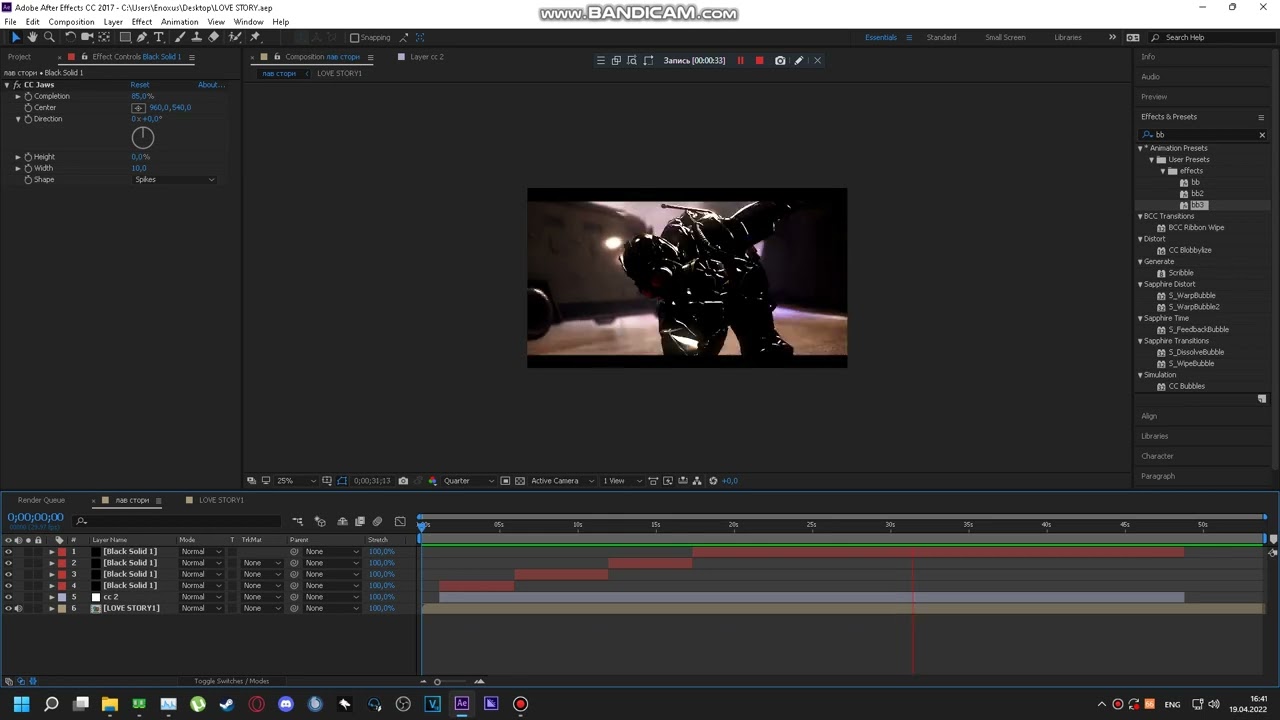The width and height of the screenshot is (1280, 720).
Task: Open the Animation menu
Action: (179, 22)
